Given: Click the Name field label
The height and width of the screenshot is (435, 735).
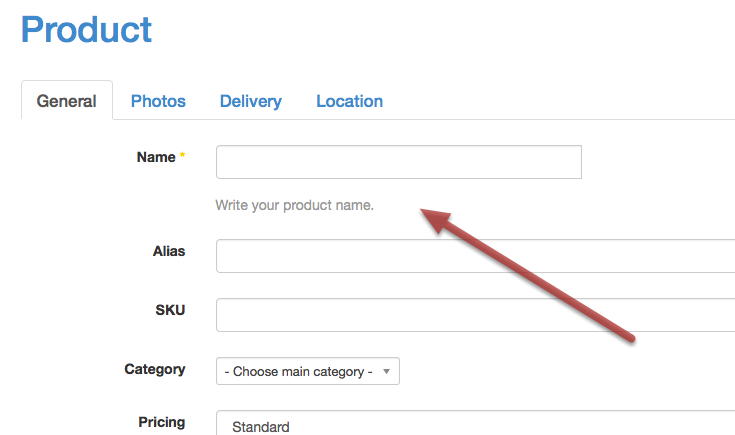Looking at the screenshot, I should [x=156, y=157].
